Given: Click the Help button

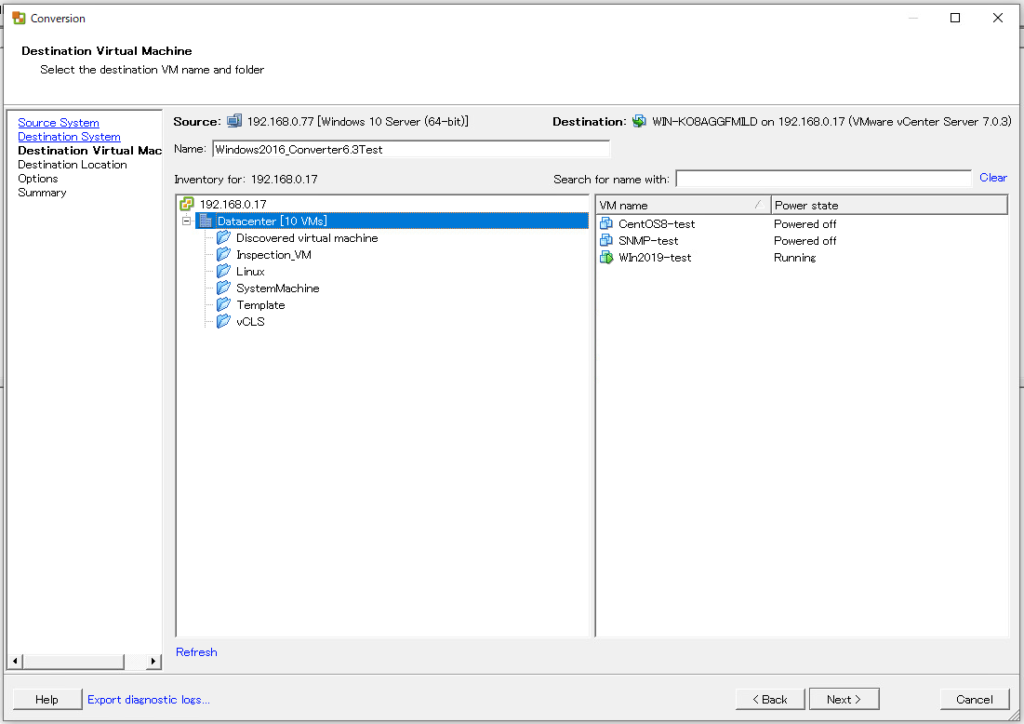Looking at the screenshot, I should (x=46, y=699).
